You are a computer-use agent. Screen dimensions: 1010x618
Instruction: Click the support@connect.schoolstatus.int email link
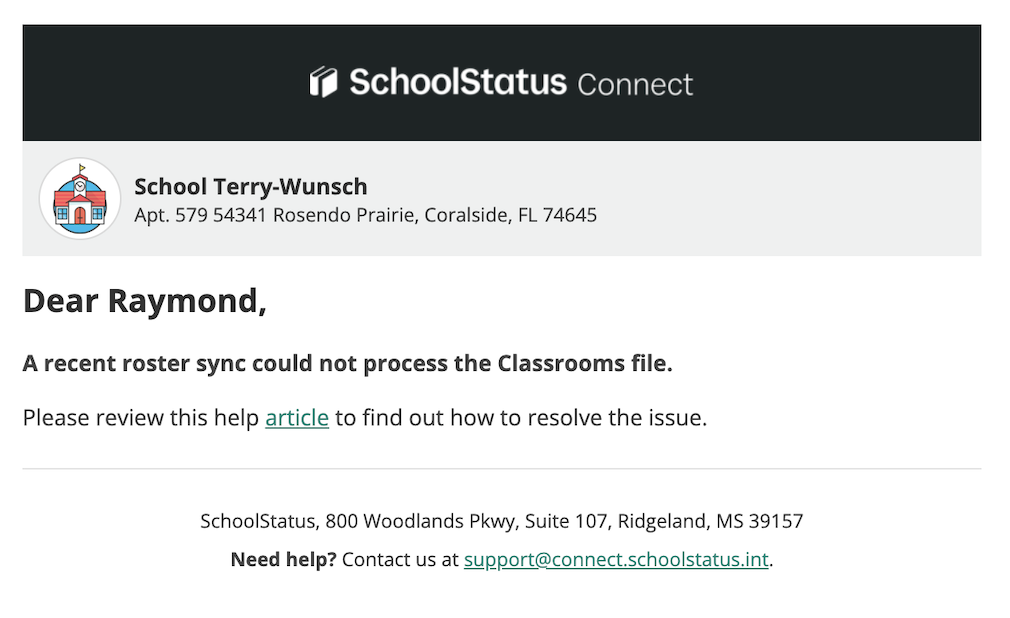tap(616, 560)
